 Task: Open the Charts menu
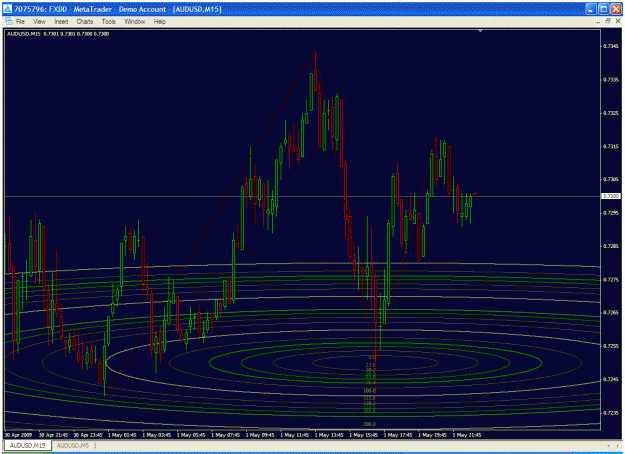point(85,22)
